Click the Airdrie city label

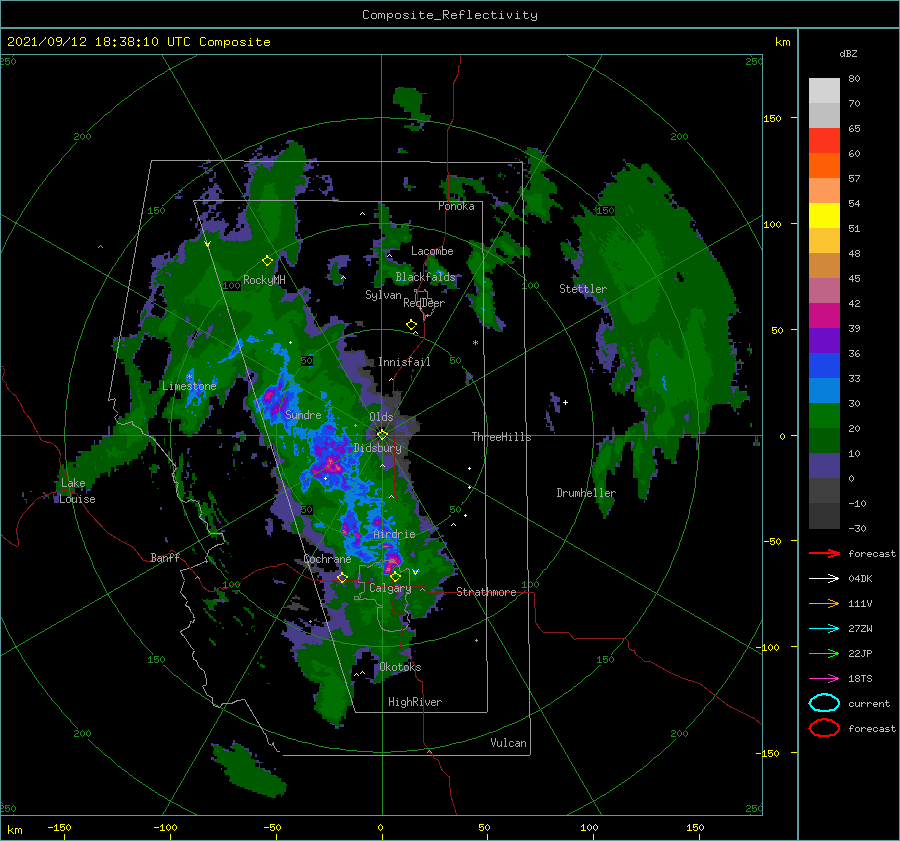(x=394, y=534)
